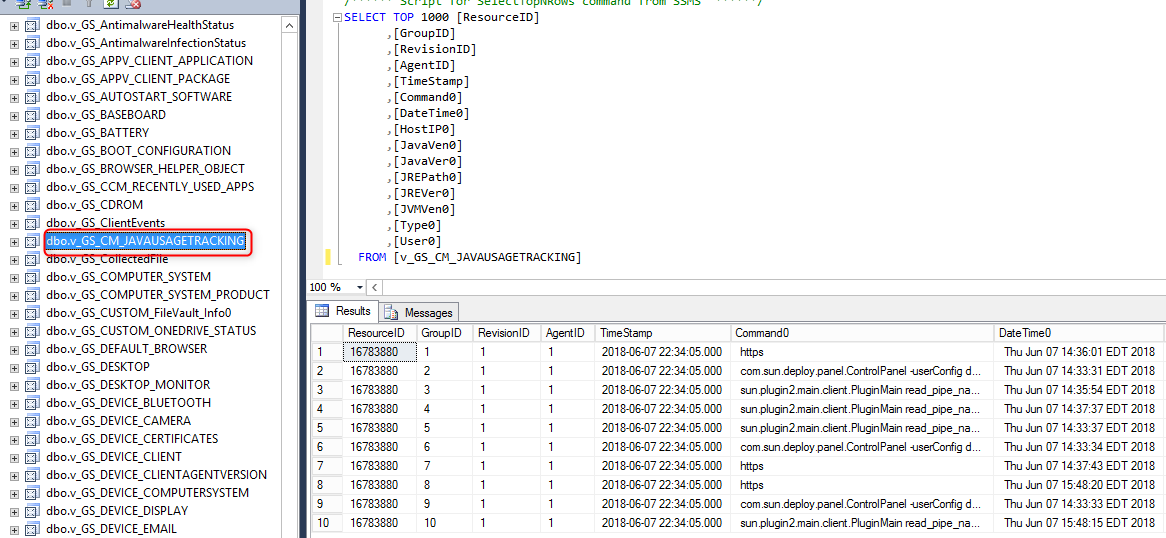Click the Object Explorer scrollbar up arrow

click(291, 26)
